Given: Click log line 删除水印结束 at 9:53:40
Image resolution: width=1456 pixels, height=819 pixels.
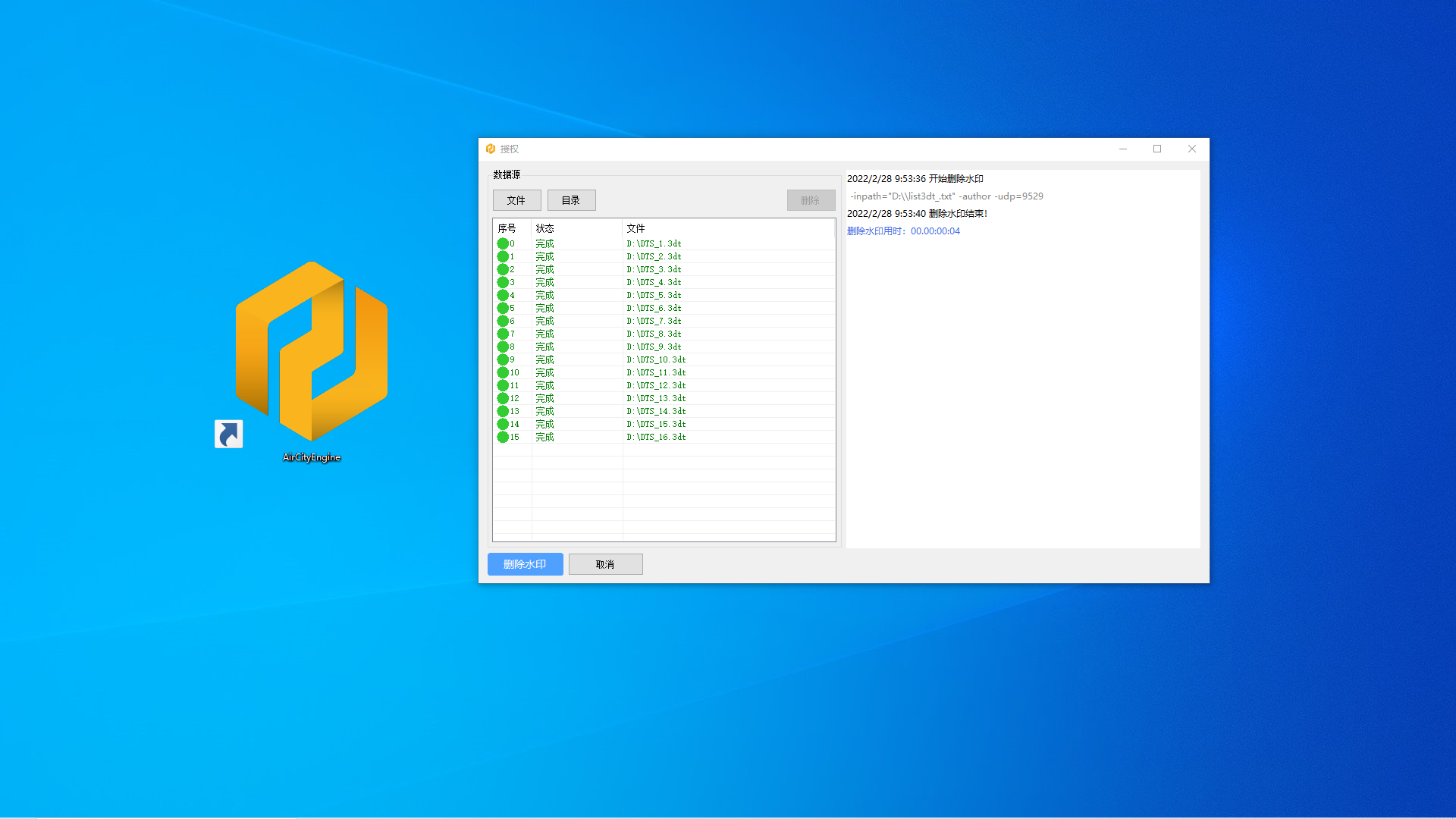Looking at the screenshot, I should click(x=917, y=214).
